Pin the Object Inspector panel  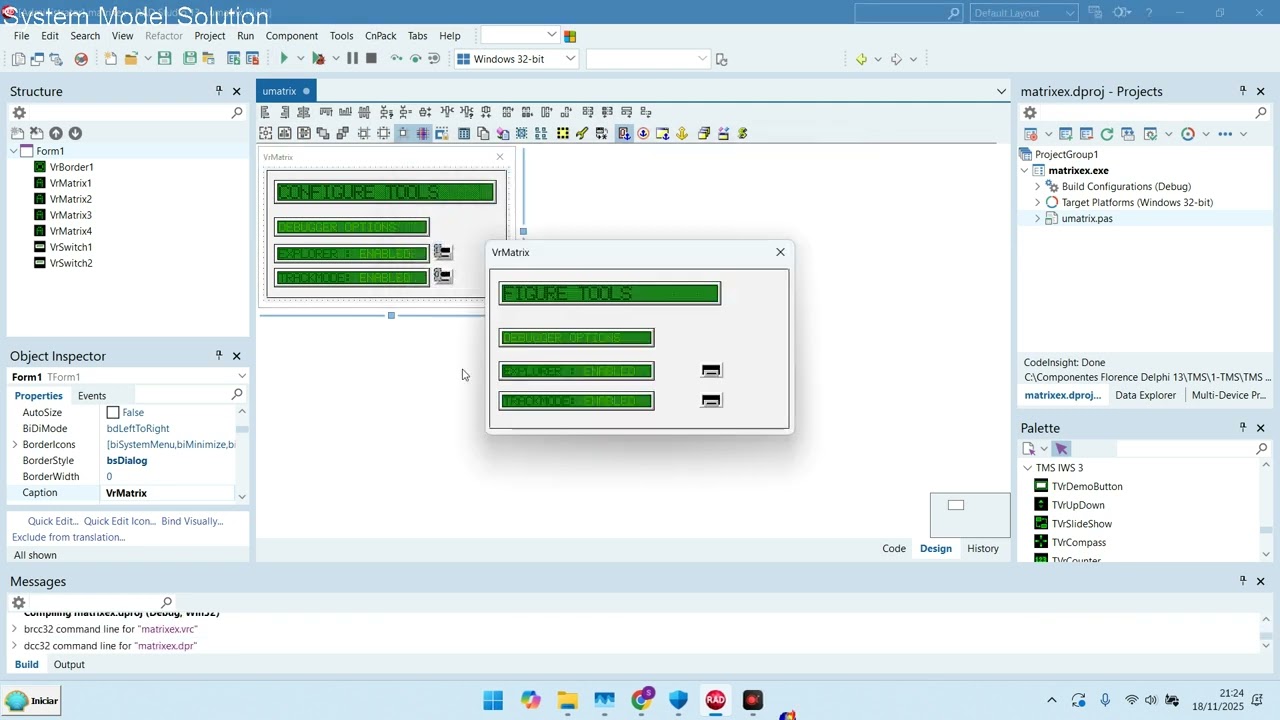tap(218, 356)
